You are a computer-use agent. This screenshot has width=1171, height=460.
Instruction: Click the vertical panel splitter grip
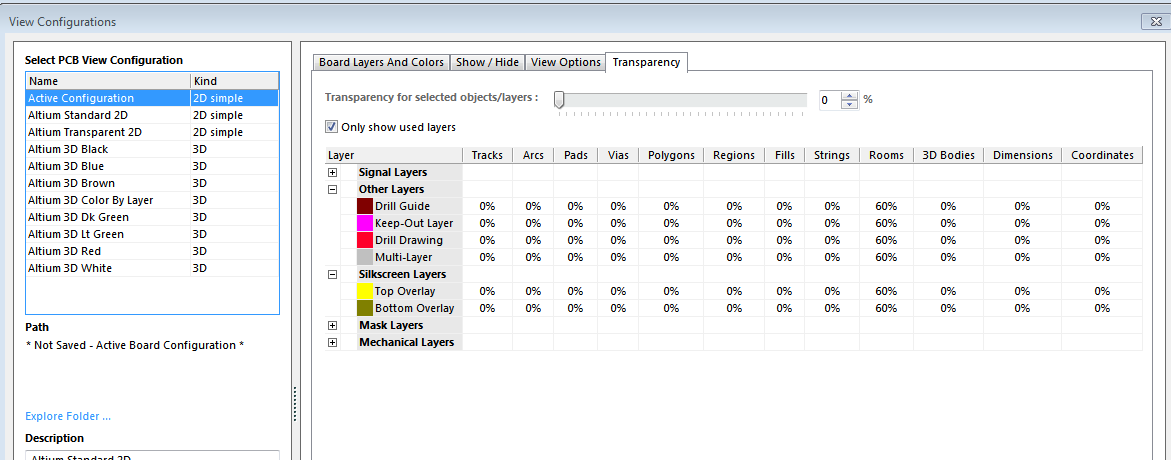pyautogui.click(x=296, y=404)
